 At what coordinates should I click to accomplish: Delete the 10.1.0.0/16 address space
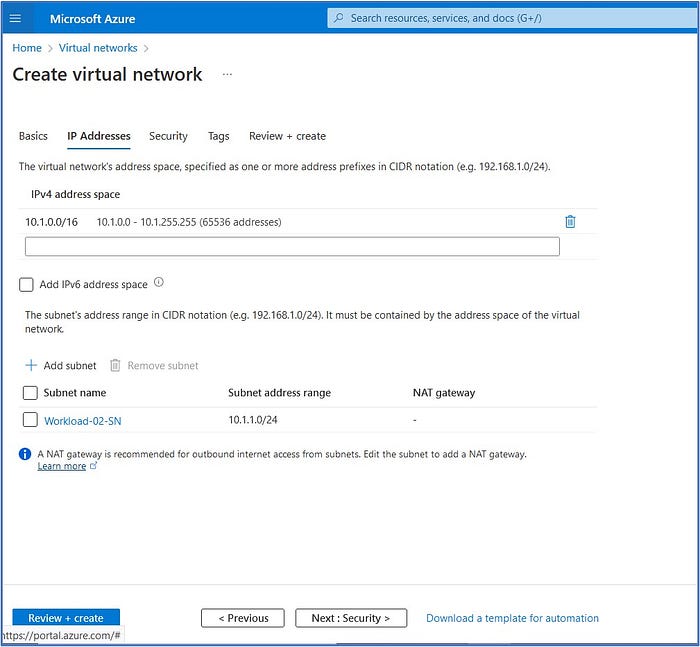[570, 221]
